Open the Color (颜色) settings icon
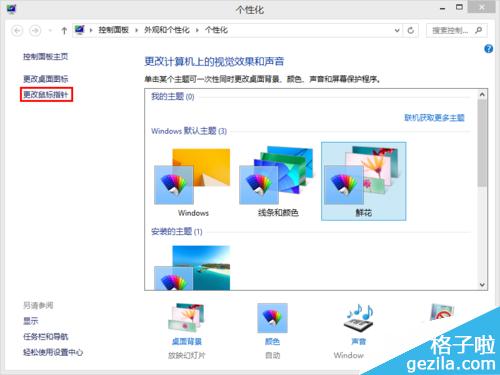 coord(272,318)
